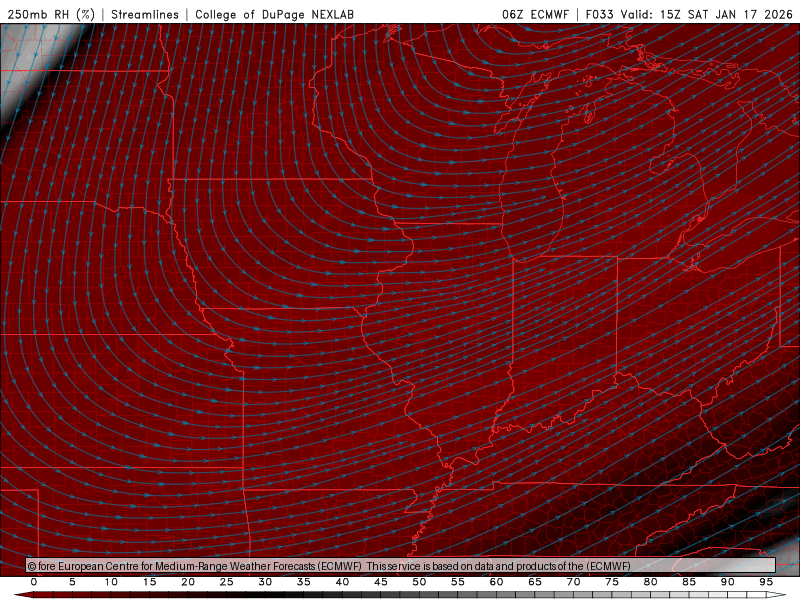Click the '85' color scale label
The height and width of the screenshot is (600, 800).
689,582
